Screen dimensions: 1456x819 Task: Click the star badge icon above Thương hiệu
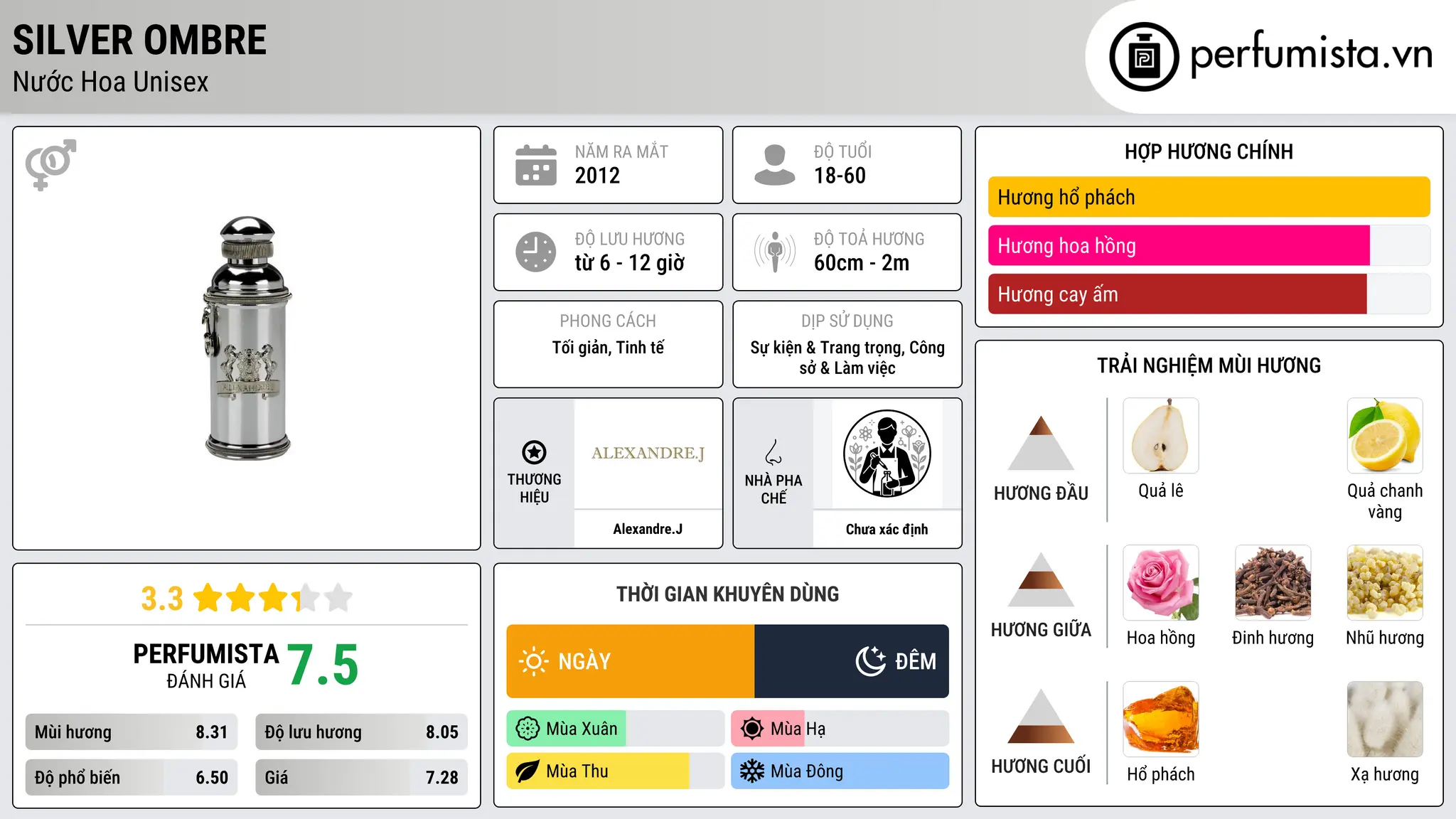point(534,452)
